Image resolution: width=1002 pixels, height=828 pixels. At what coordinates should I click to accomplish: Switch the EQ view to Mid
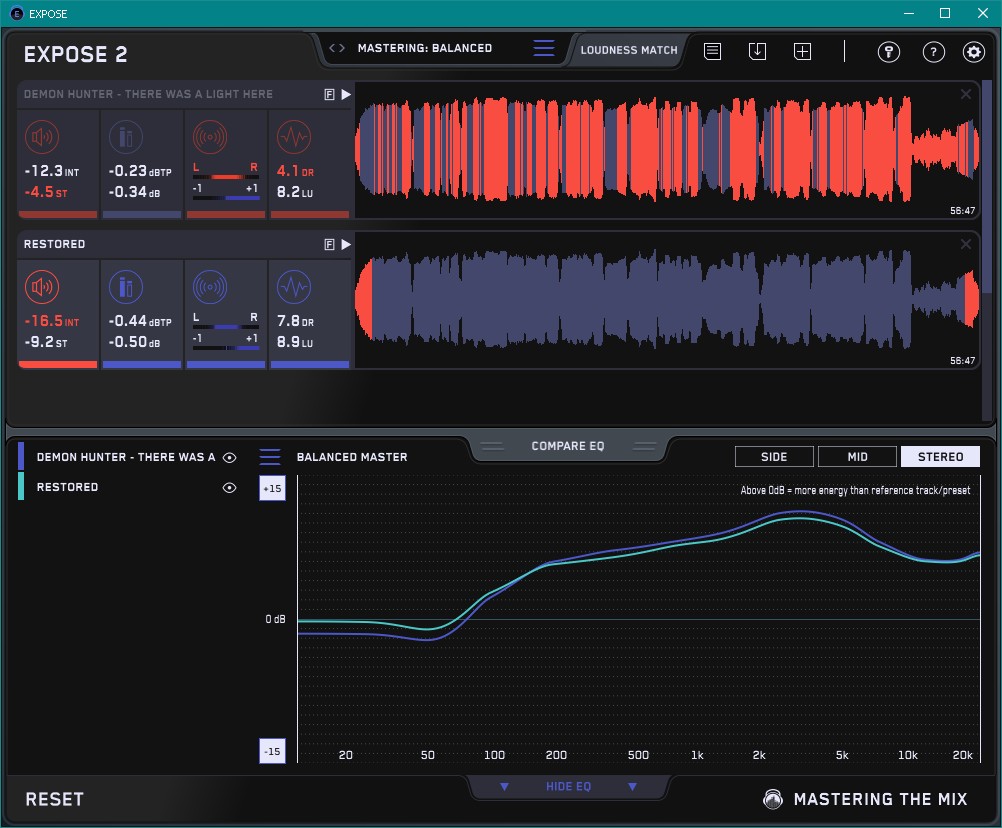[x=857, y=457]
